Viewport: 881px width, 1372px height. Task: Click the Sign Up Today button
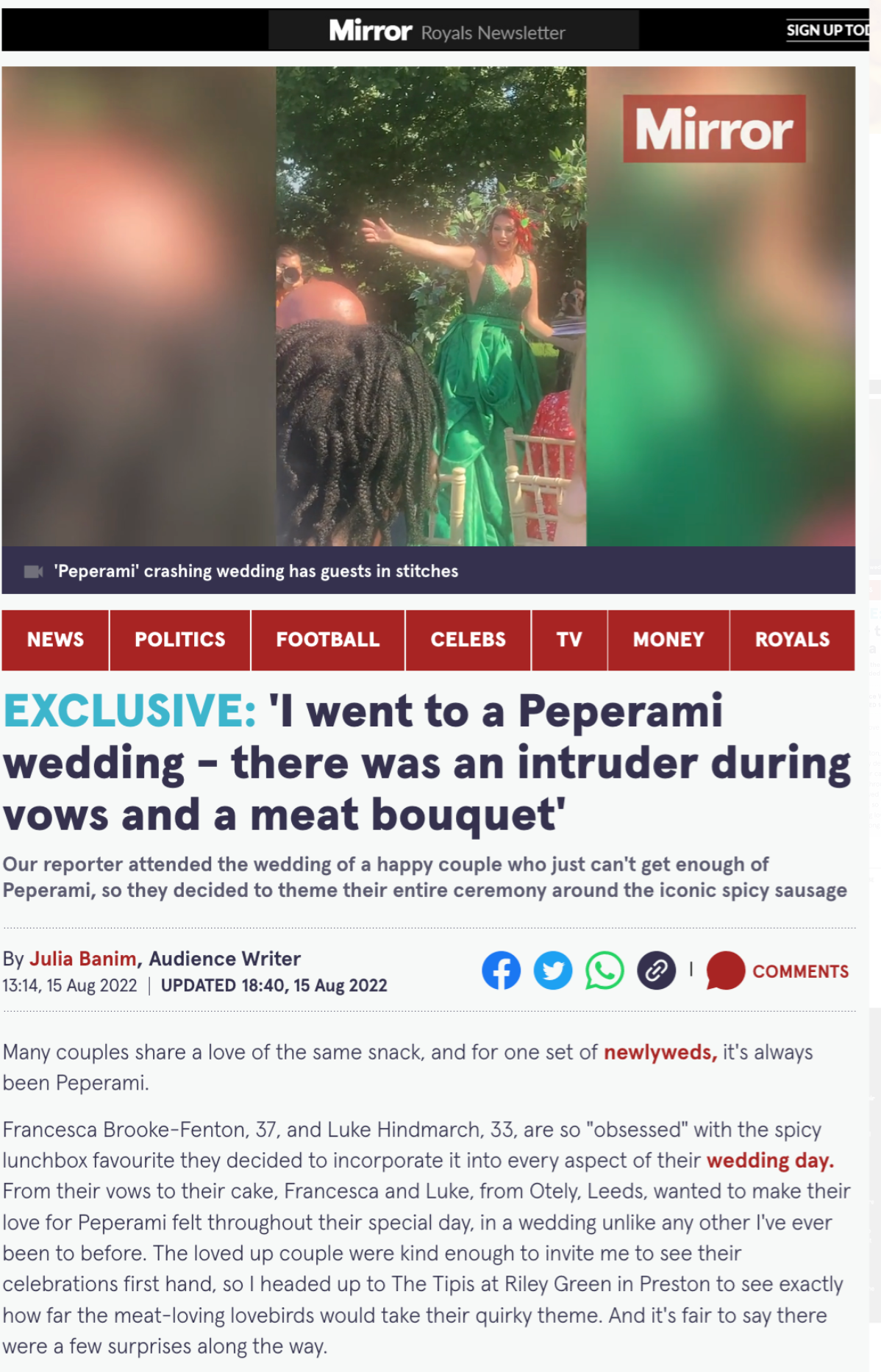pyautogui.click(x=828, y=30)
